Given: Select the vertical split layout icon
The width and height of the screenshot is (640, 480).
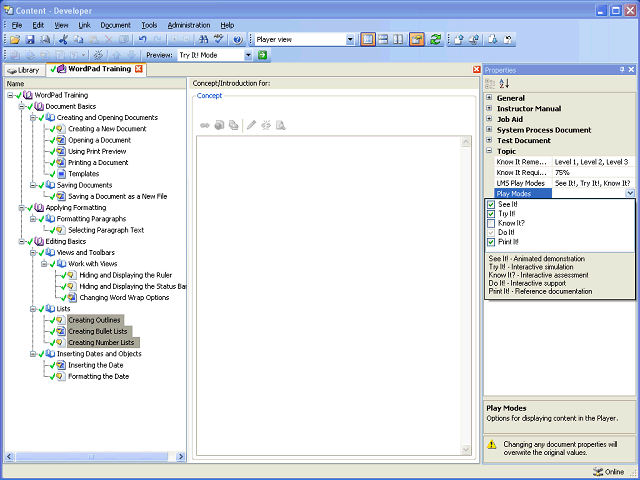Looking at the screenshot, I should tap(398, 40).
